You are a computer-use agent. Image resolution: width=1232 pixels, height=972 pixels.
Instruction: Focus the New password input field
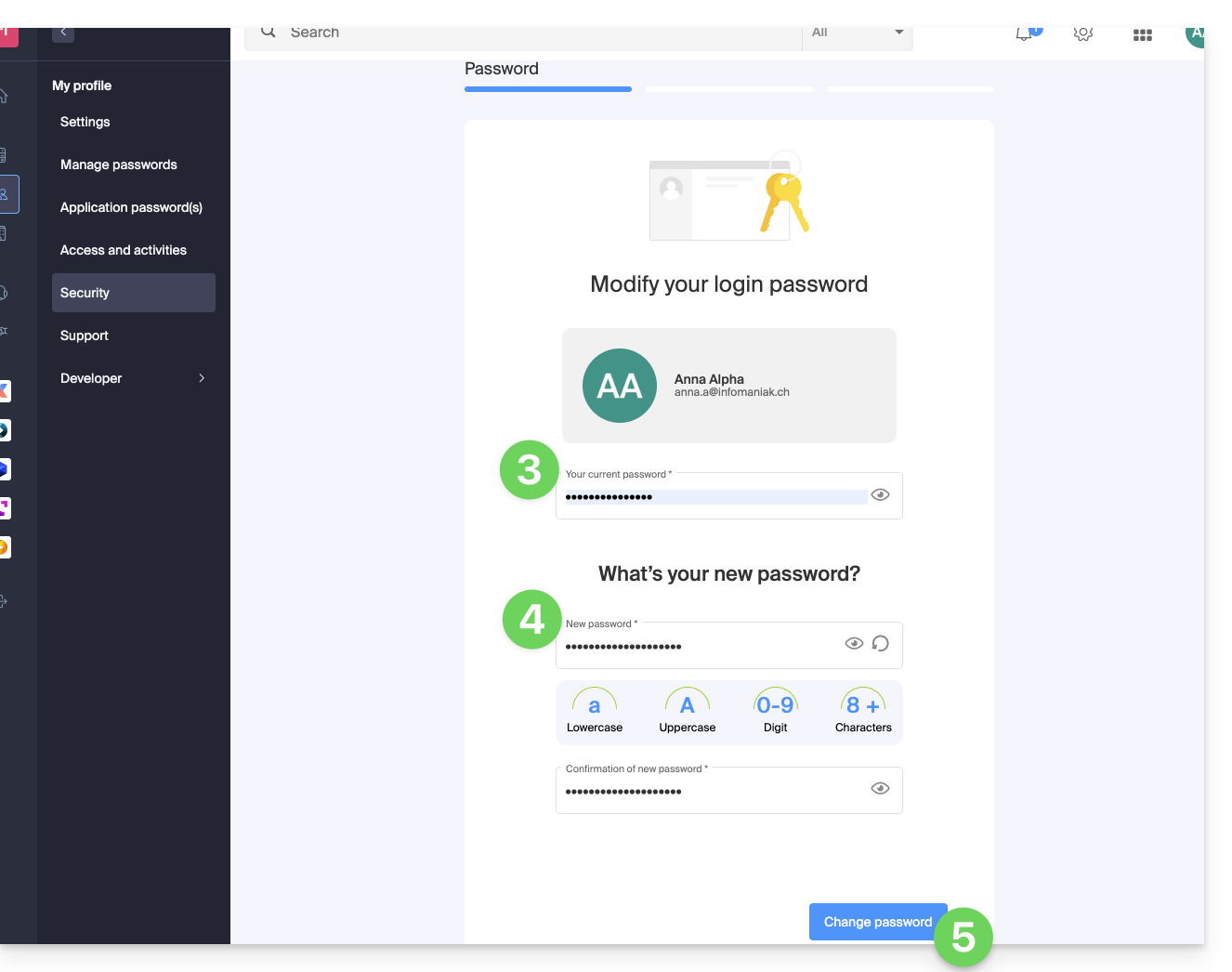coord(697,647)
